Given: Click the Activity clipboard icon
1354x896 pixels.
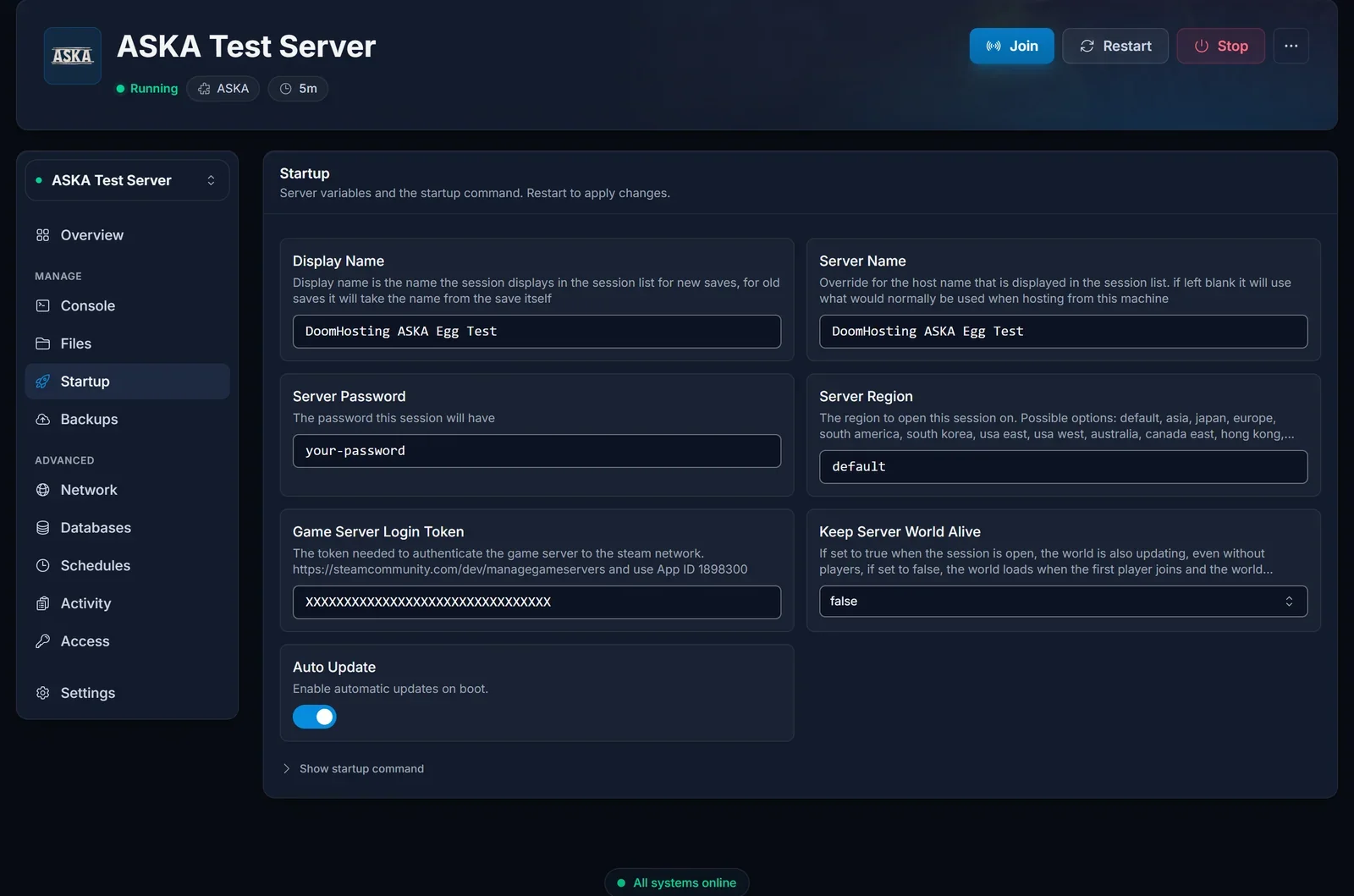Looking at the screenshot, I should pos(42,603).
